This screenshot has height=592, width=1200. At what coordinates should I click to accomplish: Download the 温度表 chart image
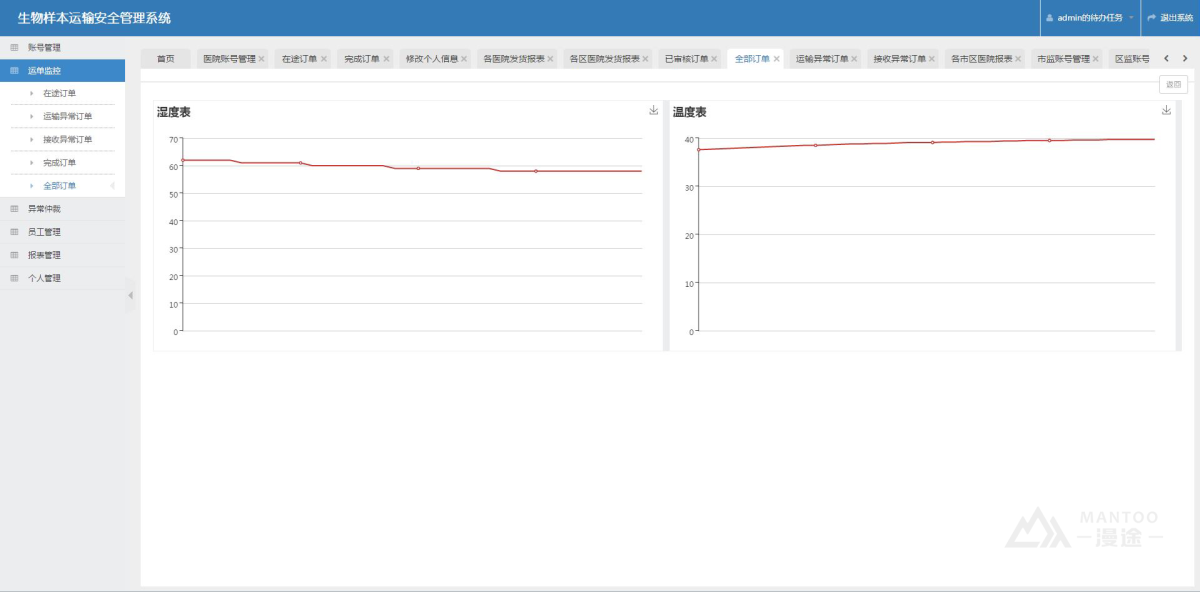point(1166,111)
